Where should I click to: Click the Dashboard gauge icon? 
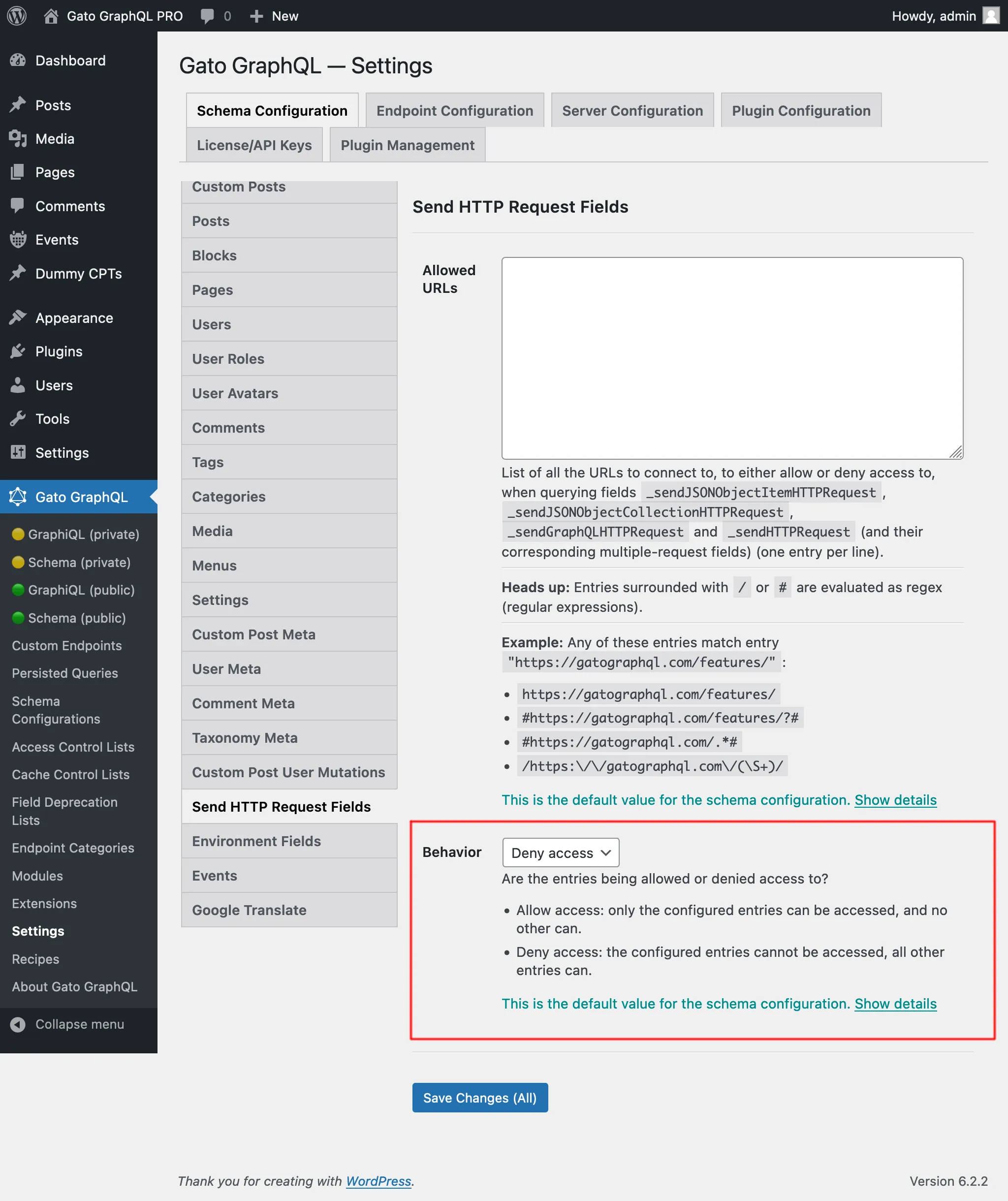18,60
